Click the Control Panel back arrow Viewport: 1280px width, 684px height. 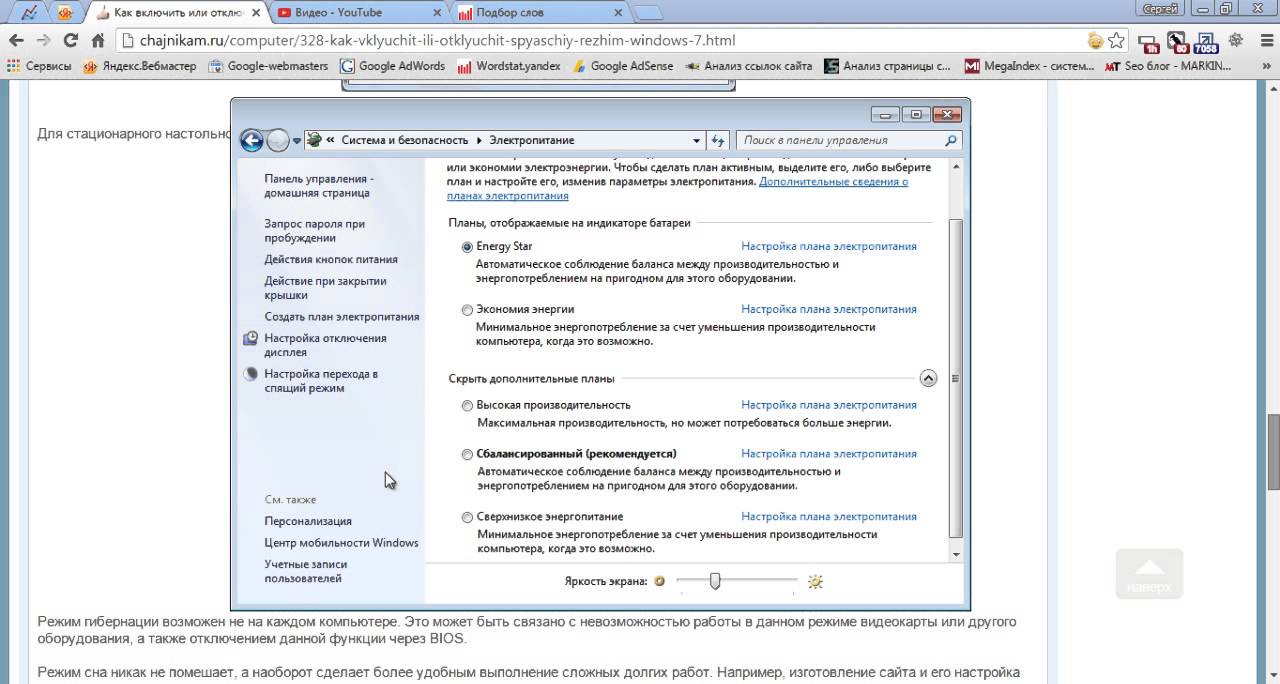pos(252,140)
